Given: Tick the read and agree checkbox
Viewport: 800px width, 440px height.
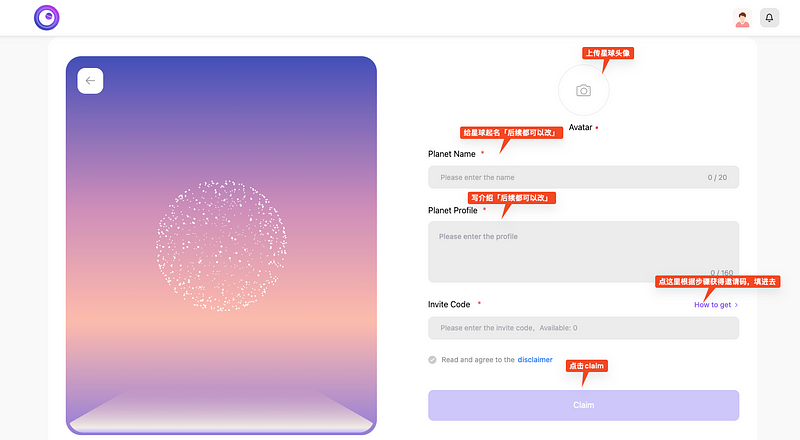Looking at the screenshot, I should [432, 359].
